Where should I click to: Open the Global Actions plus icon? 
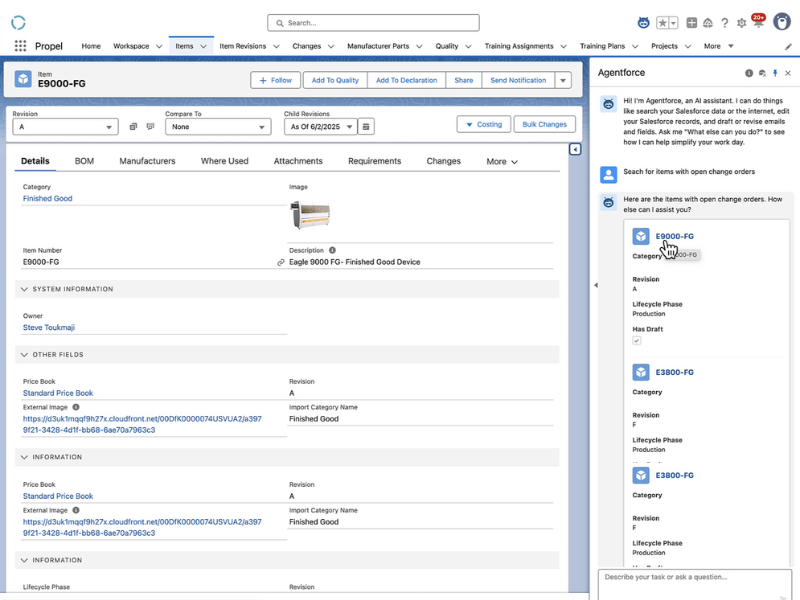pos(691,23)
